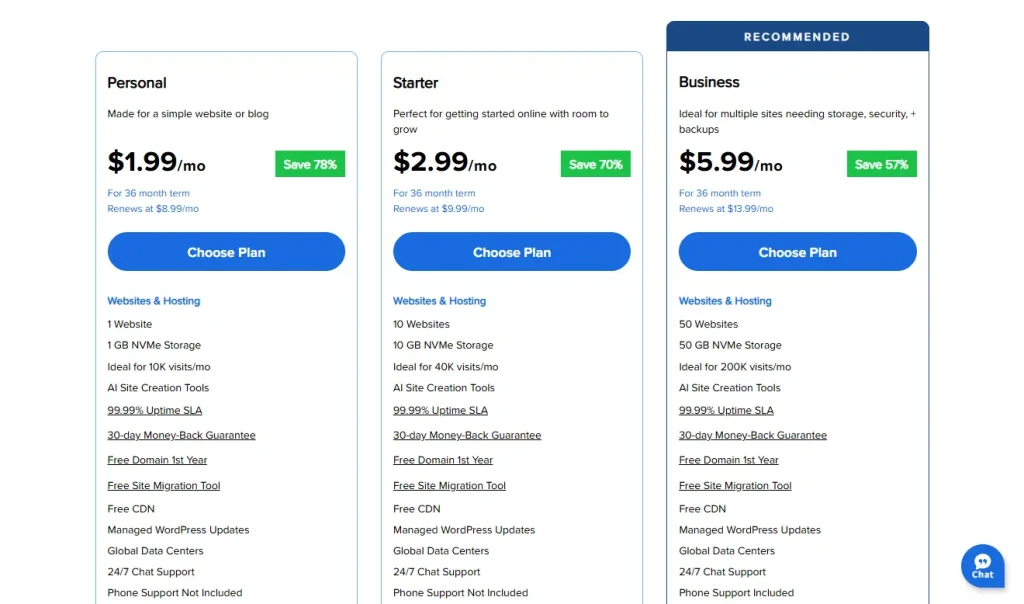1024x604 pixels.
Task: Click Free Domain 1st Year under Starter
Action: click(x=443, y=460)
